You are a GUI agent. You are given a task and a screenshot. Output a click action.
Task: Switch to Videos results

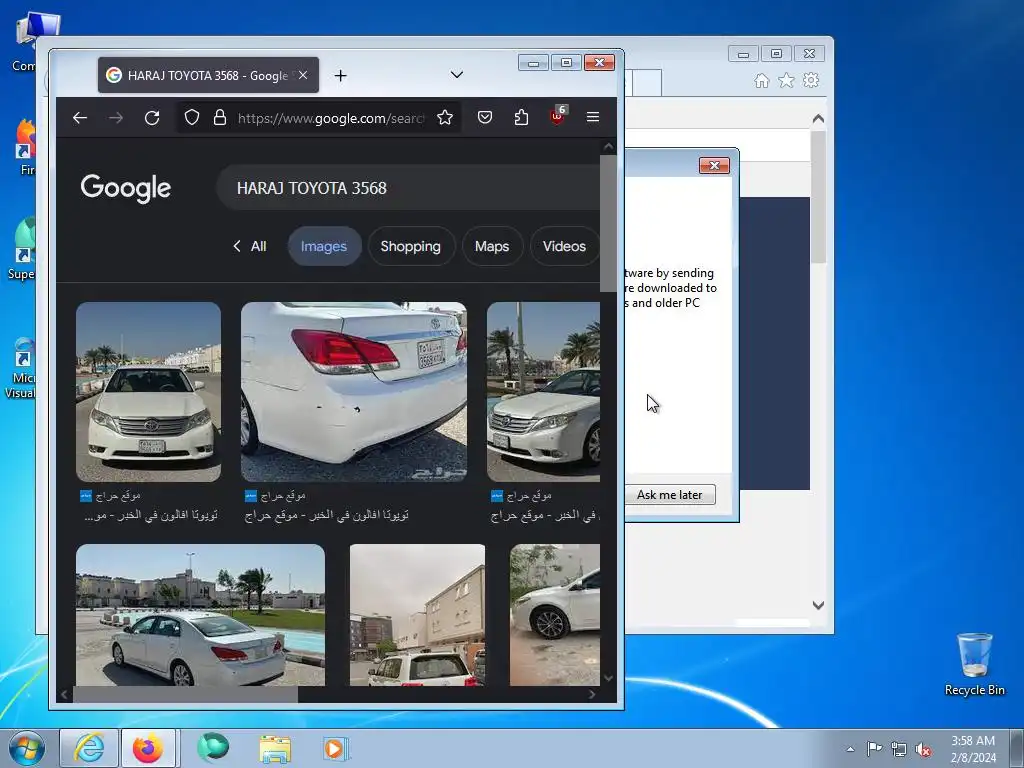[564, 246]
